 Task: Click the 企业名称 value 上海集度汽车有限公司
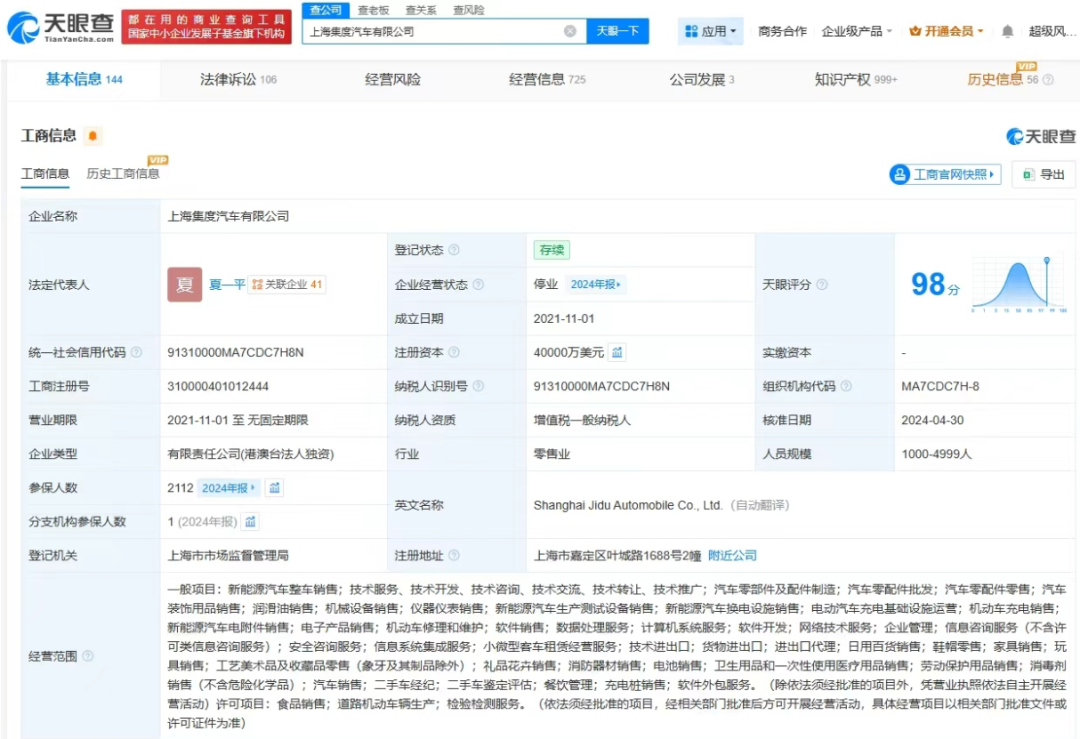pyautogui.click(x=228, y=216)
